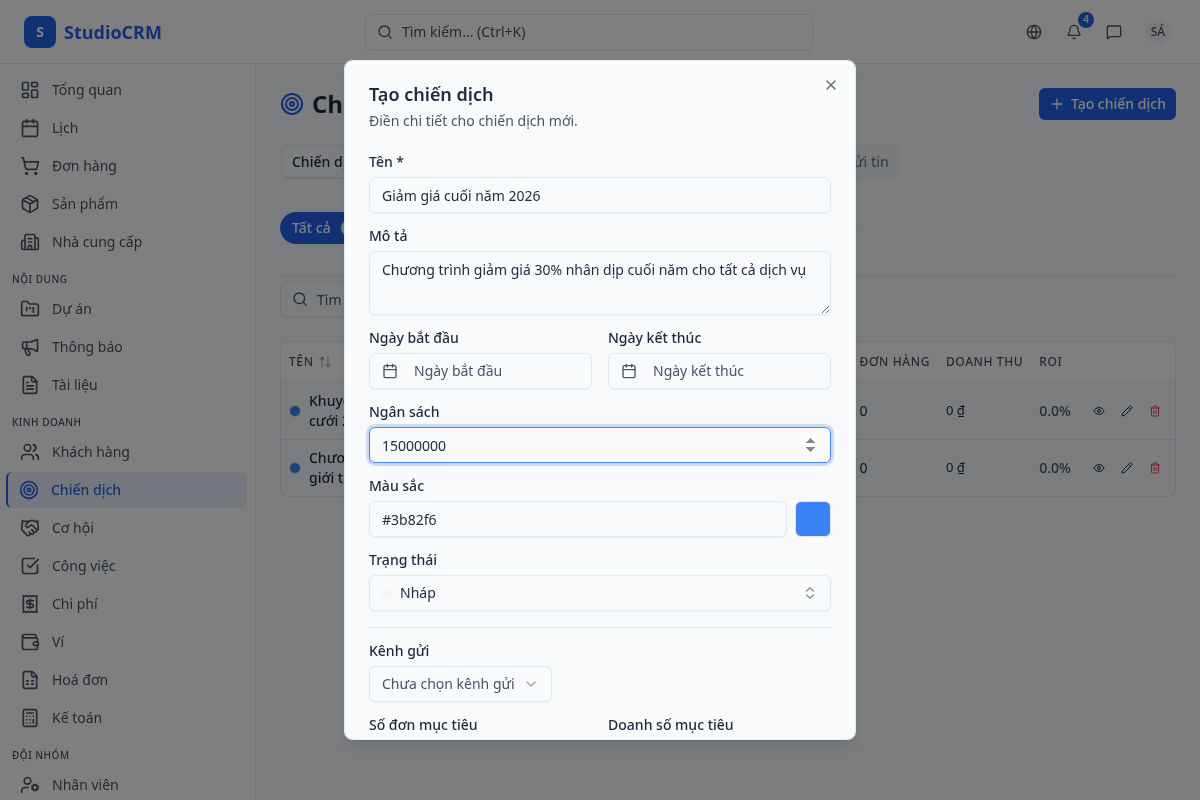The width and height of the screenshot is (1200, 800).
Task: Click the StudioCRM logo icon
Action: (x=40, y=32)
